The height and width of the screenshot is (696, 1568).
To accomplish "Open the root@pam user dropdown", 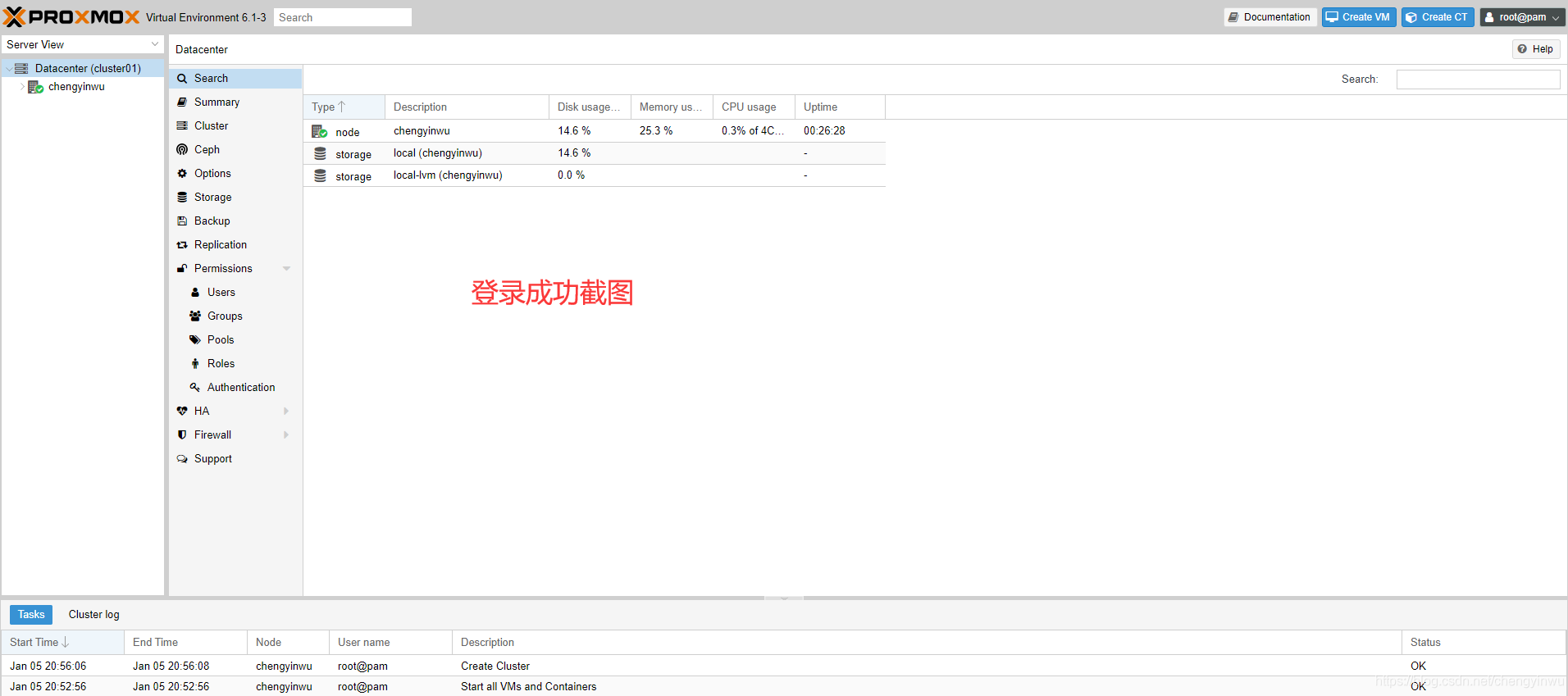I will (x=1522, y=17).
